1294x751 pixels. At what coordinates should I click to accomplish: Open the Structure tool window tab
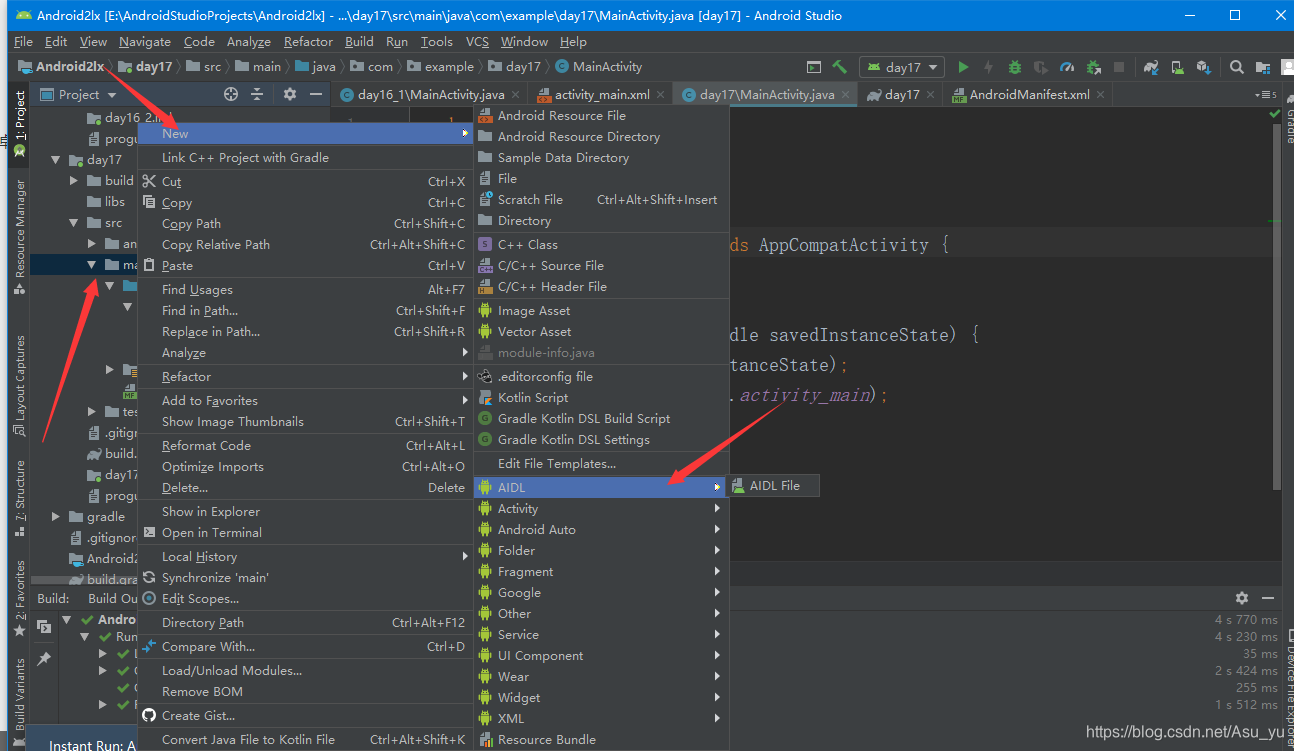pyautogui.click(x=19, y=497)
